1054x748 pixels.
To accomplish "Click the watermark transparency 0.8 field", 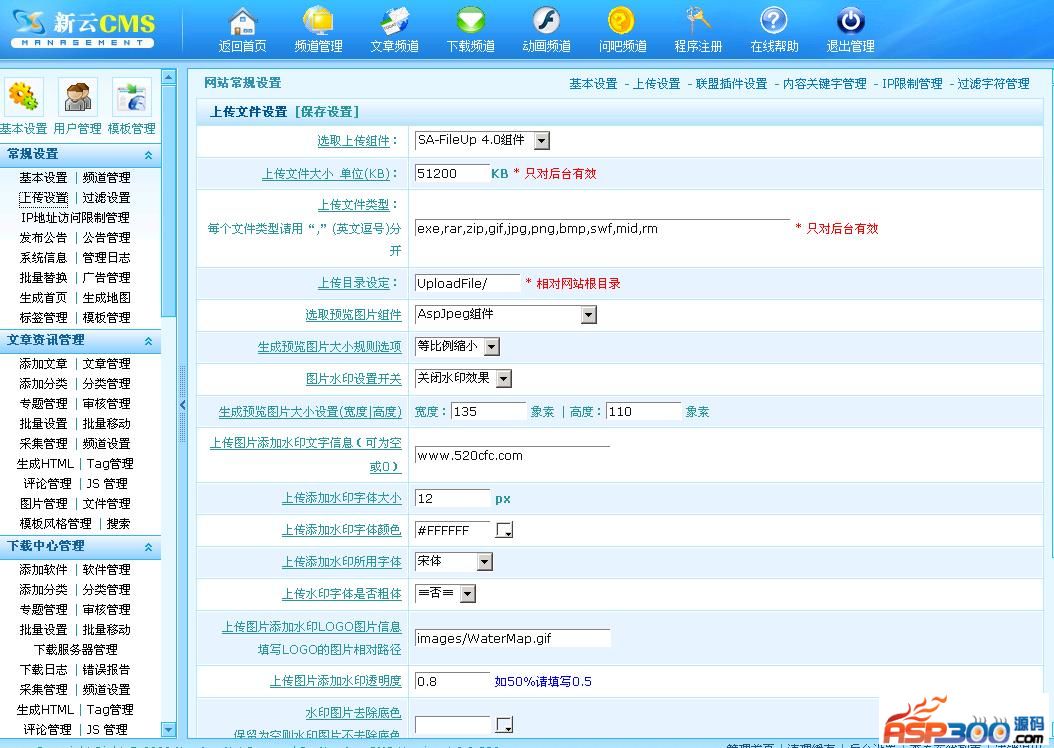I will click(x=452, y=681).
